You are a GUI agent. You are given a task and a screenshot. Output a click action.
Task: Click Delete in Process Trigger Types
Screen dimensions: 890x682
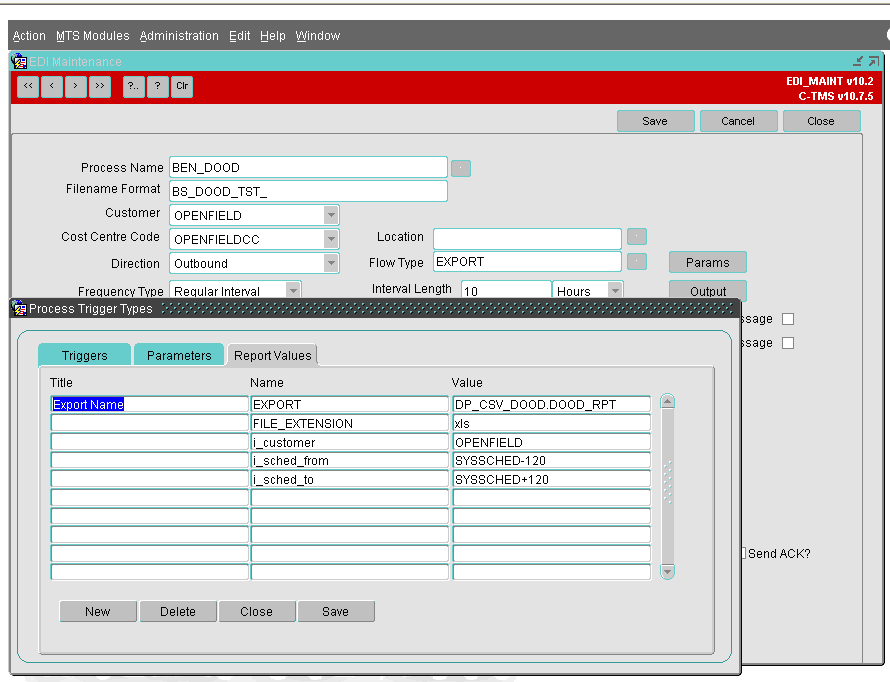178,611
